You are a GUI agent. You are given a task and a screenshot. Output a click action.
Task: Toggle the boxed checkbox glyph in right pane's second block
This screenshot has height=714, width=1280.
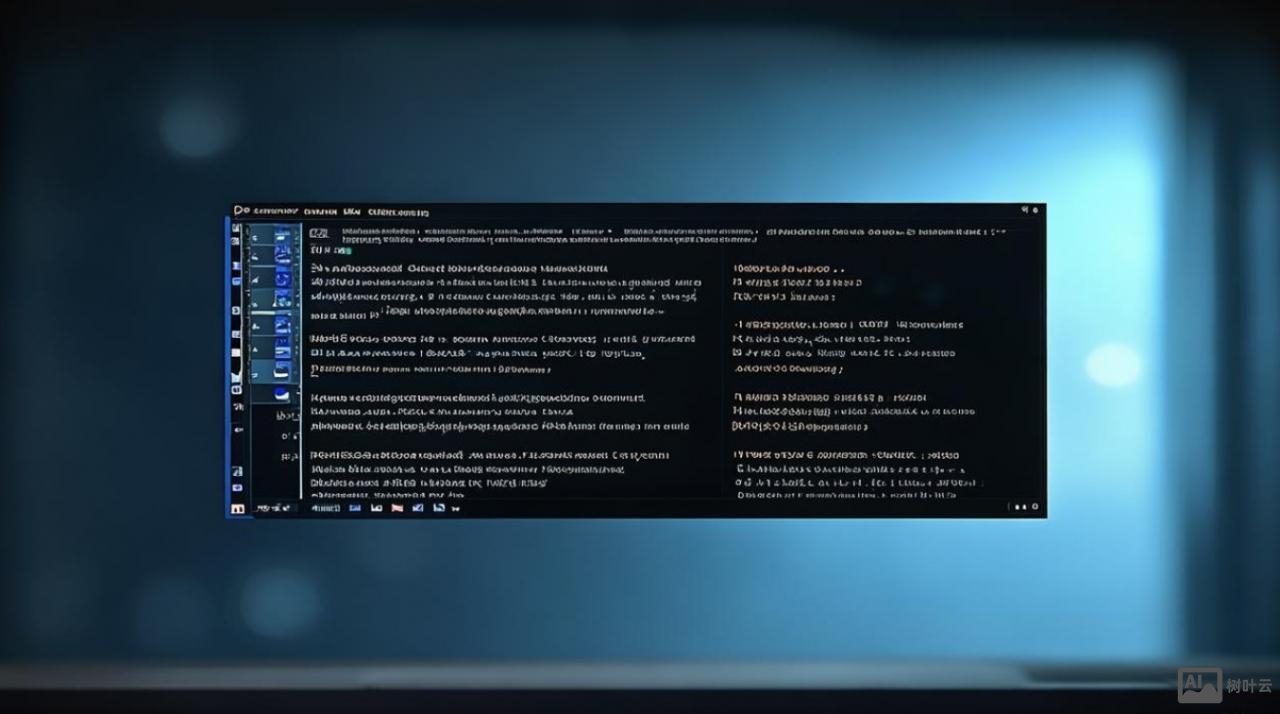[x=737, y=353]
